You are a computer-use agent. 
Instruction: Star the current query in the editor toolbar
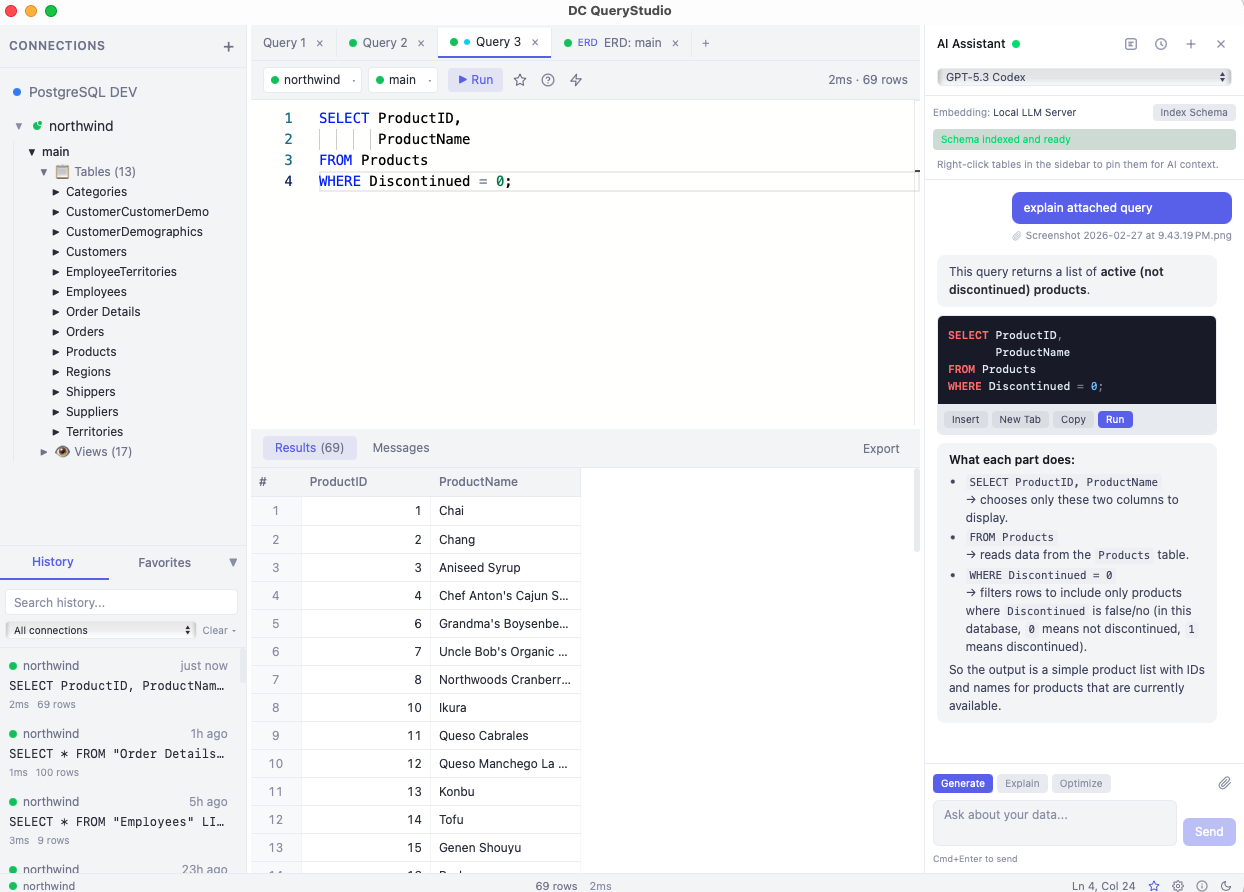click(x=519, y=80)
